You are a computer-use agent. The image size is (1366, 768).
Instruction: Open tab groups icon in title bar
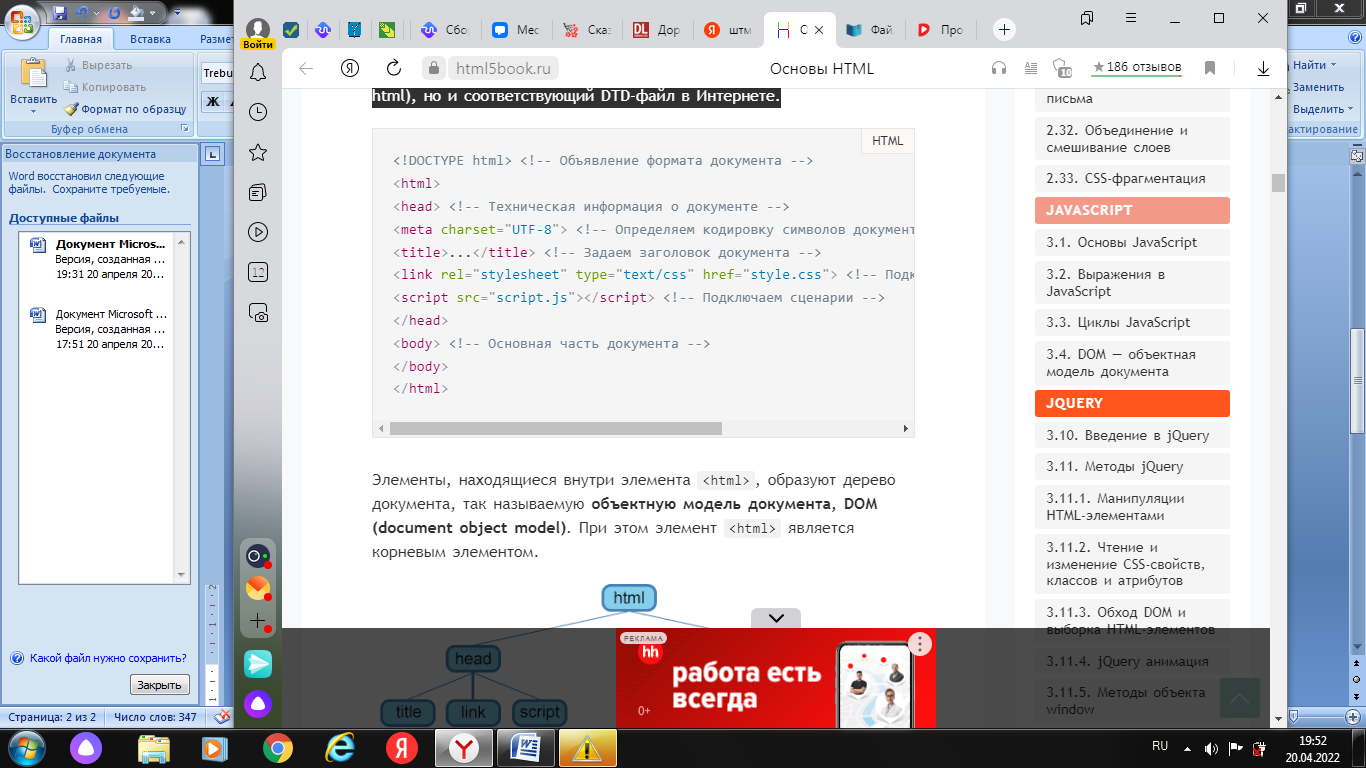point(1087,18)
